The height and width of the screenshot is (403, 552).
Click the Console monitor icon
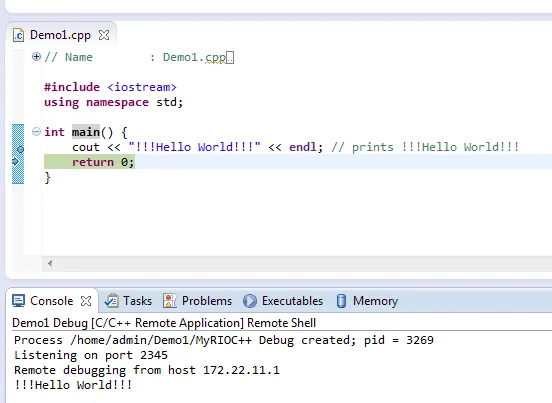[x=18, y=301]
